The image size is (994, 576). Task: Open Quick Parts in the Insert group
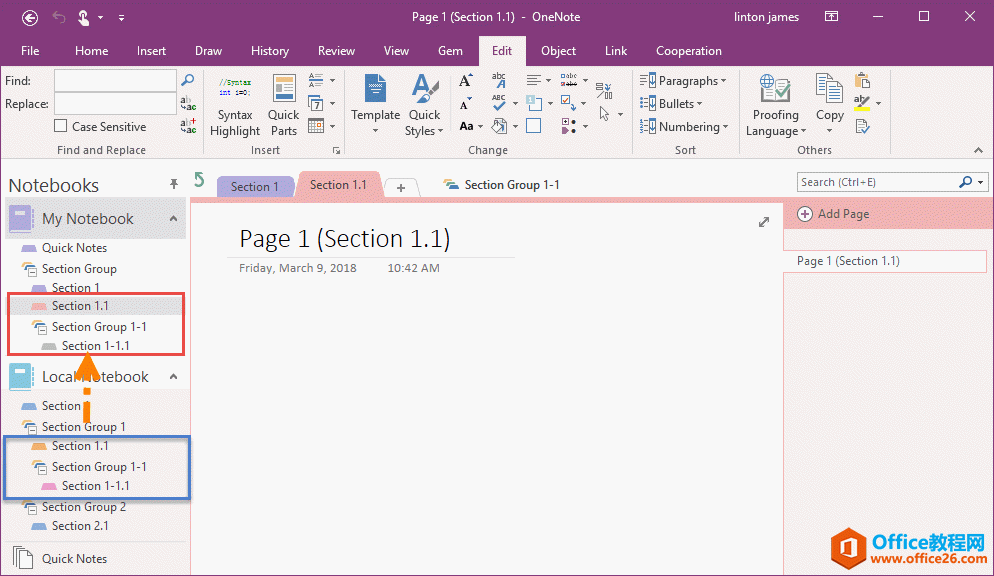283,104
